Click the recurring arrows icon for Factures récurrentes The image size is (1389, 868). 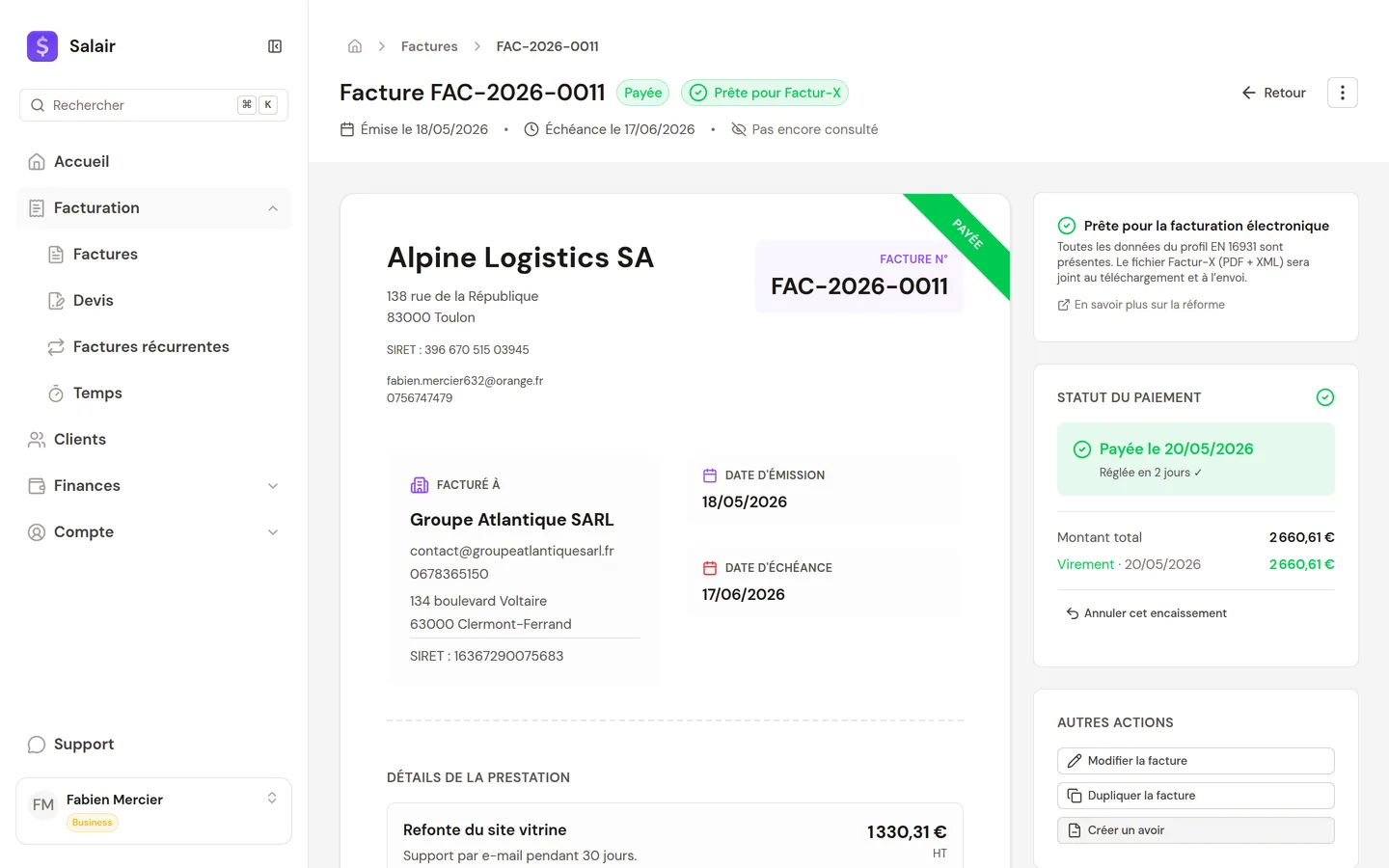point(56,347)
